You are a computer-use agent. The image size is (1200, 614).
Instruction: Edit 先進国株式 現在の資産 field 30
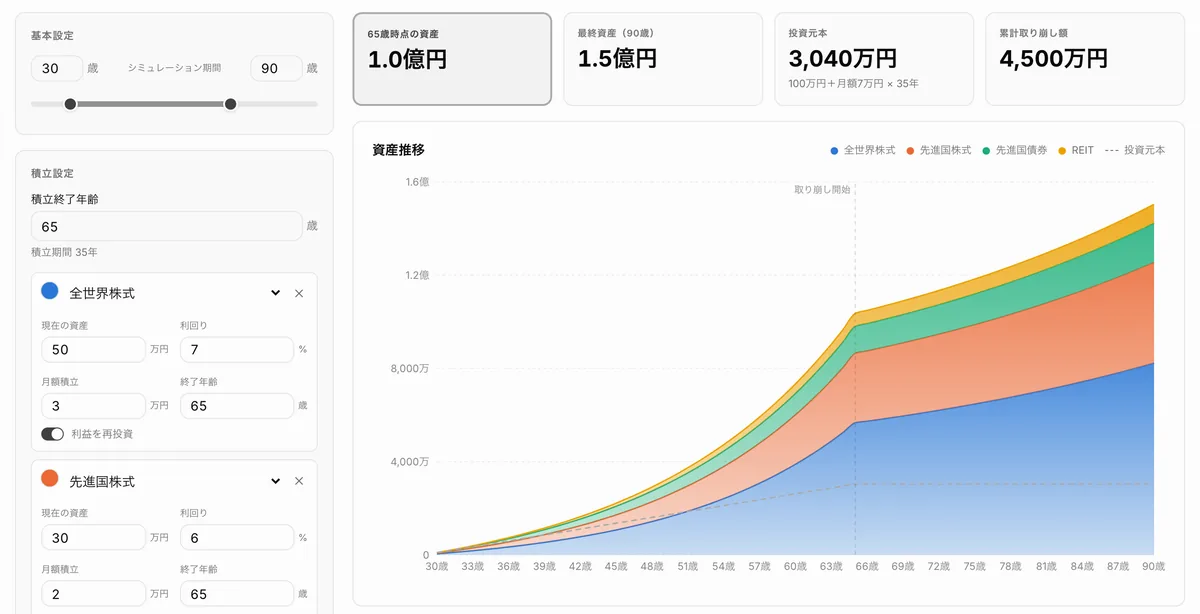tap(93, 537)
